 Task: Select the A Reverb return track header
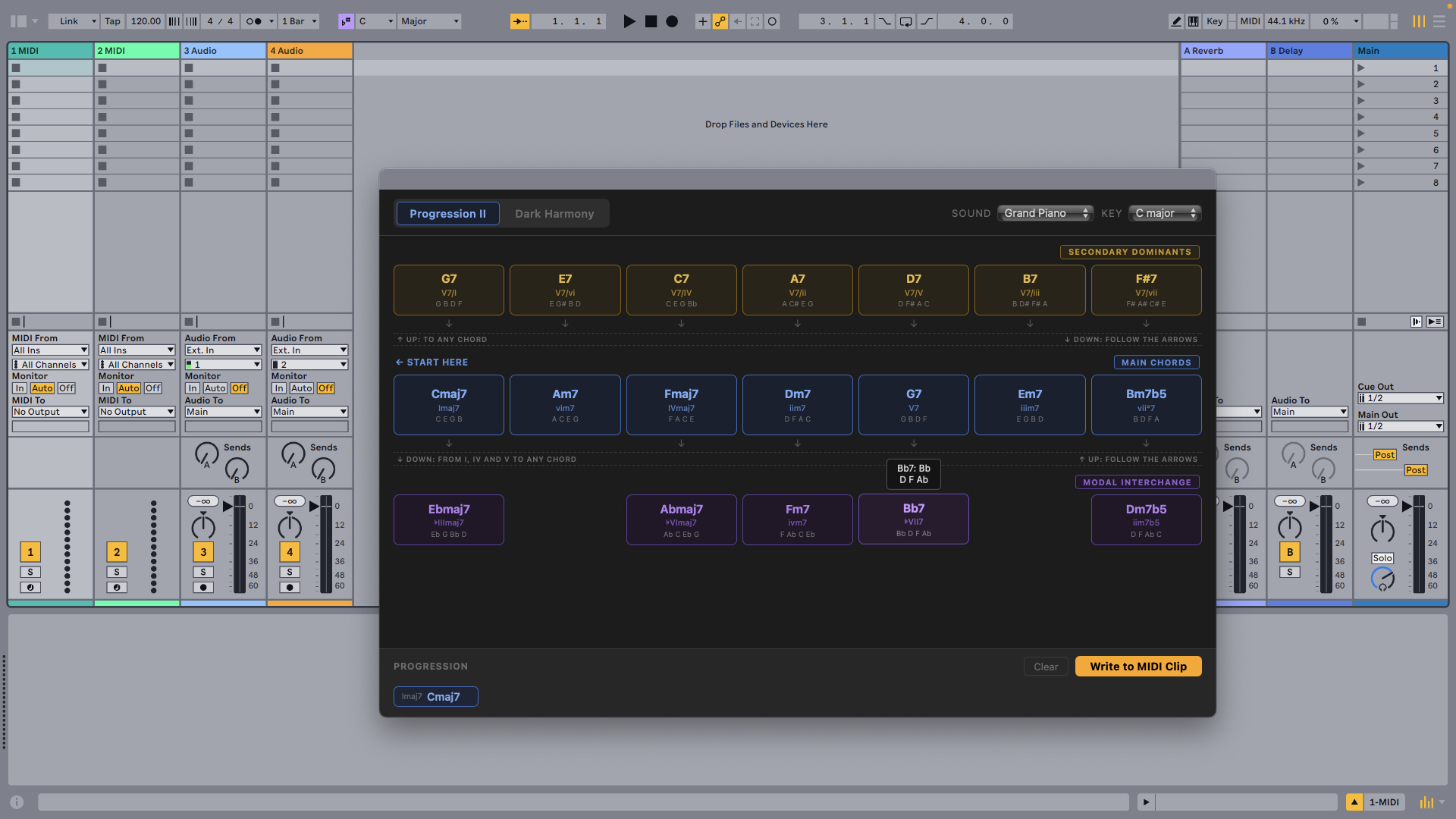click(x=1222, y=51)
